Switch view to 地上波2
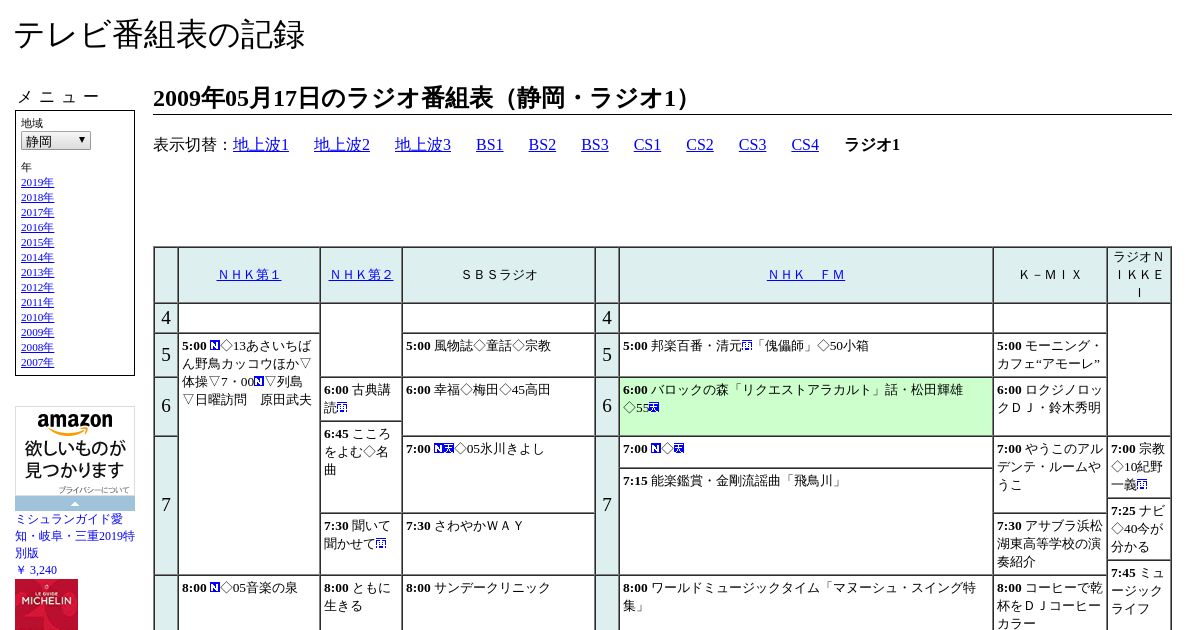The width and height of the screenshot is (1200, 630). click(x=342, y=145)
